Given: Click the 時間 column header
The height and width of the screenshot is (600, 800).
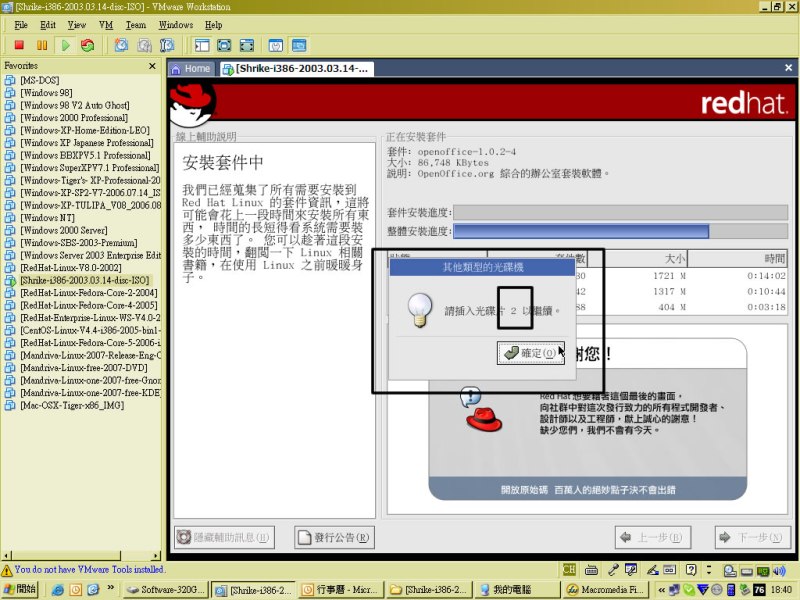Looking at the screenshot, I should (738, 259).
